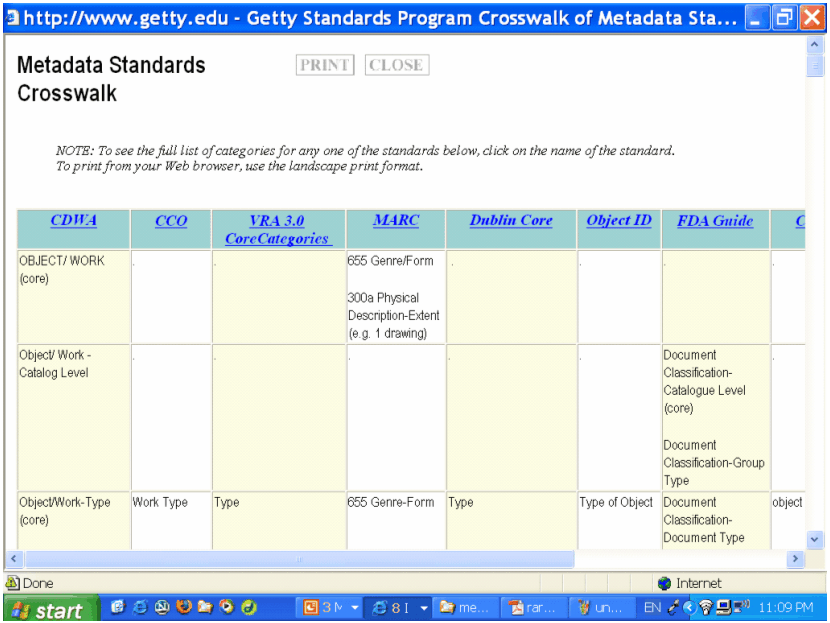Select 'Document Classification- Document Type' cell
The height and width of the screenshot is (623, 830).
(x=716, y=521)
